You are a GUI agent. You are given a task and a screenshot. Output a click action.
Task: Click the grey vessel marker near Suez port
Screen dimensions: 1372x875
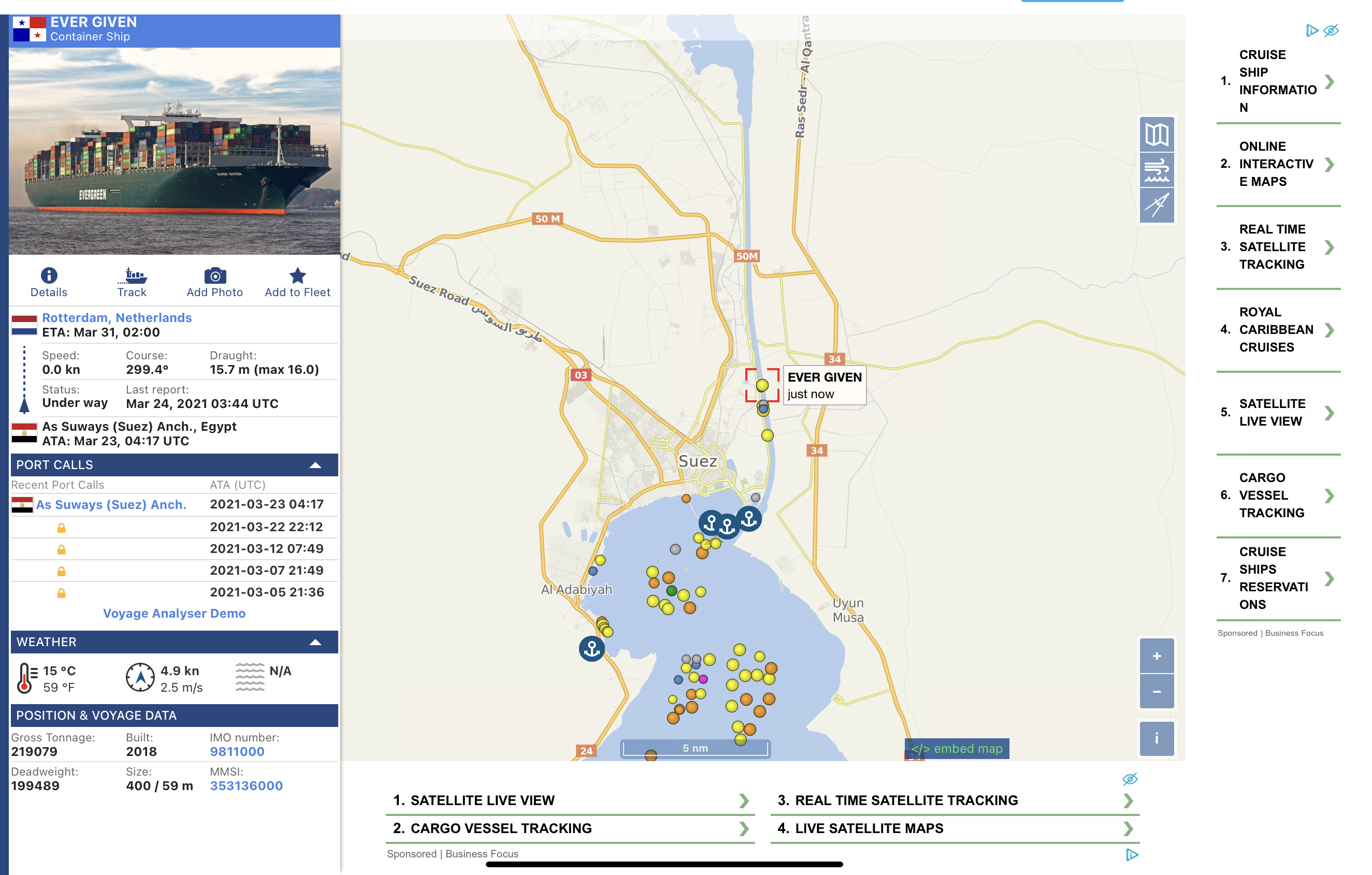click(756, 498)
